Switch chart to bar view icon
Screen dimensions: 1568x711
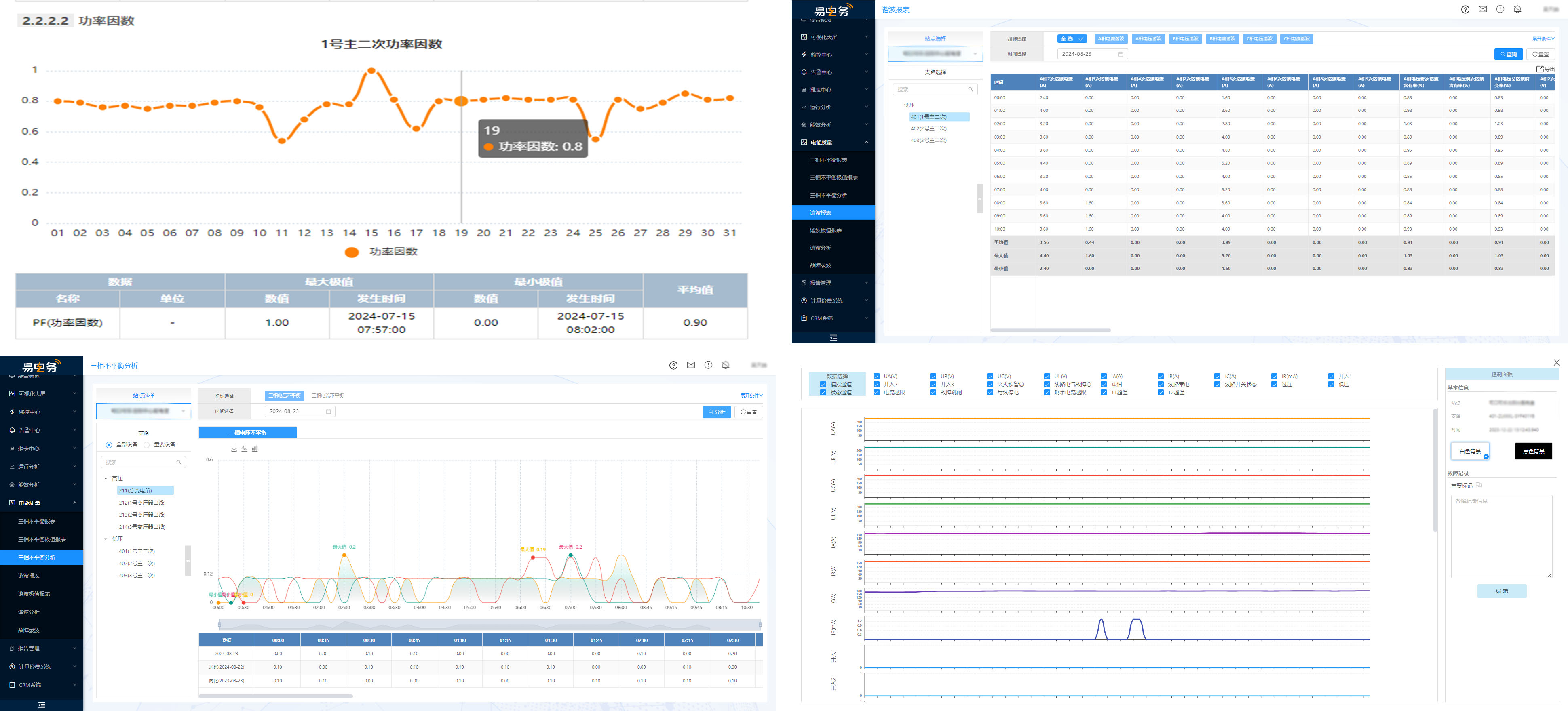255,449
